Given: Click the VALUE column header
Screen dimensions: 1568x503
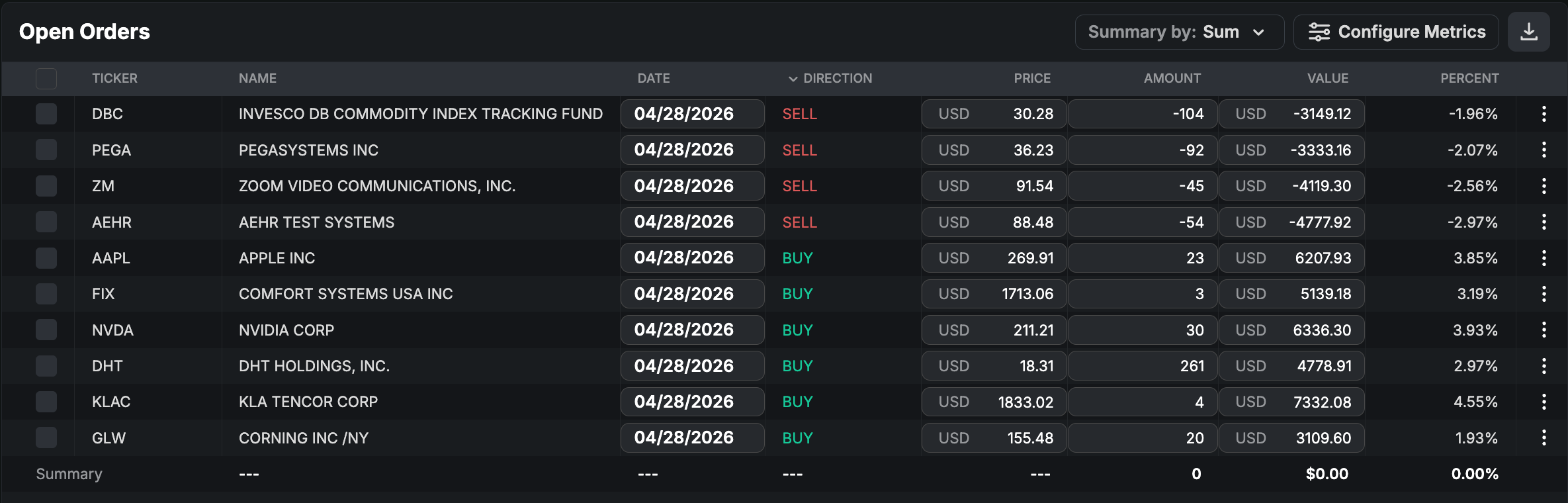Looking at the screenshot, I should pyautogui.click(x=1327, y=78).
